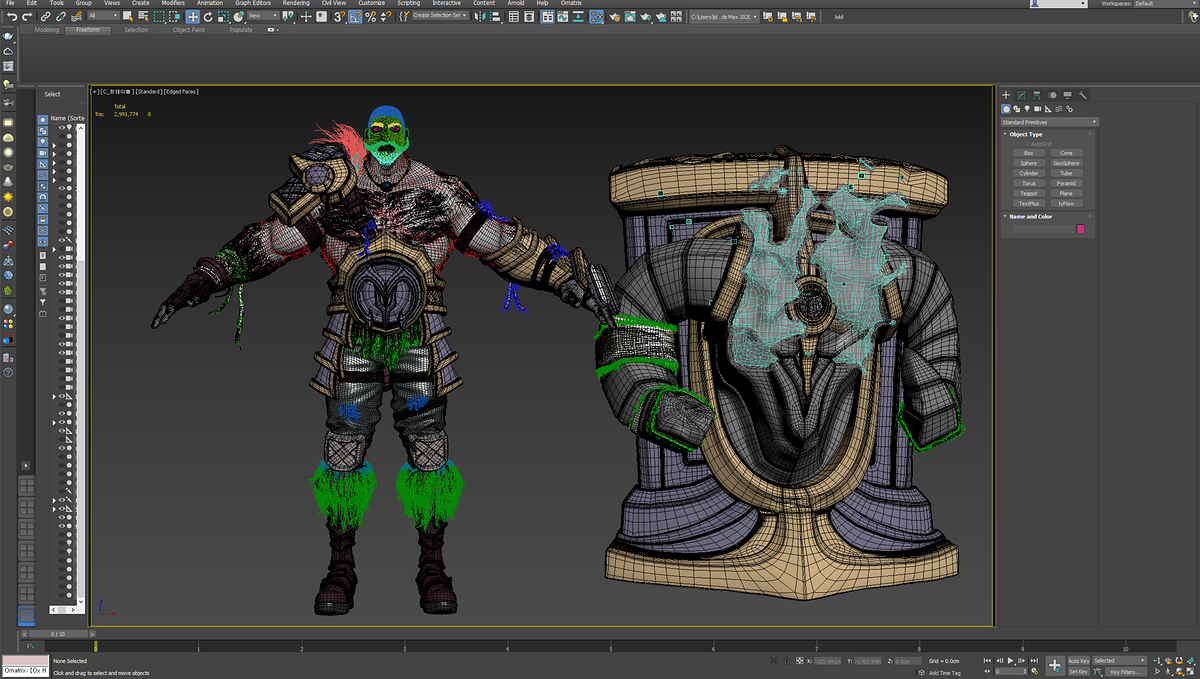Open the Workspaces Default dropdown
The image size is (1200, 679).
coord(1165,4)
